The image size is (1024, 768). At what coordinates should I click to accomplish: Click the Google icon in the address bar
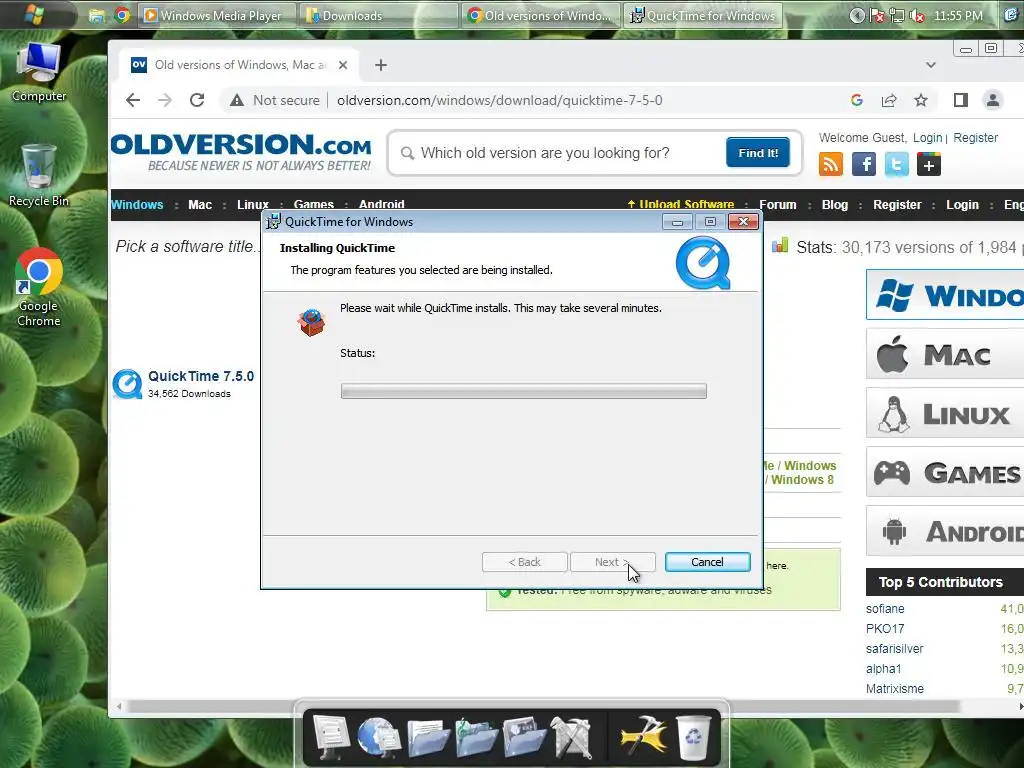857,100
